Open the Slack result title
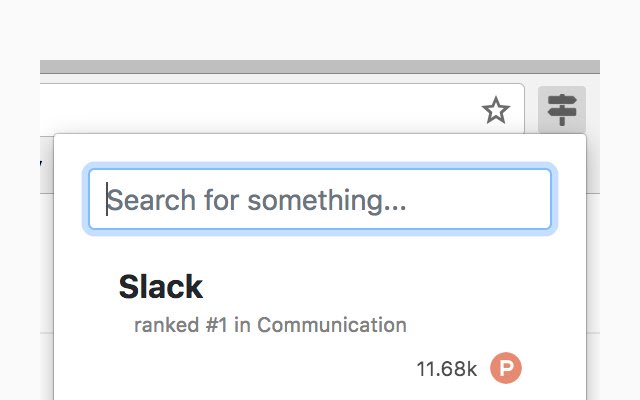Image resolution: width=640 pixels, height=400 pixels. pos(160,287)
